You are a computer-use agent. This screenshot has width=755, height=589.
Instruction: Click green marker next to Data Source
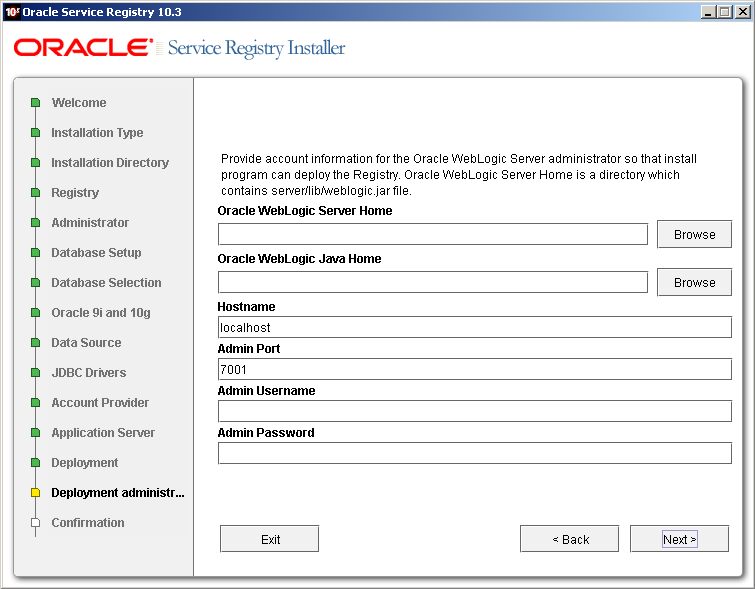(x=35, y=342)
